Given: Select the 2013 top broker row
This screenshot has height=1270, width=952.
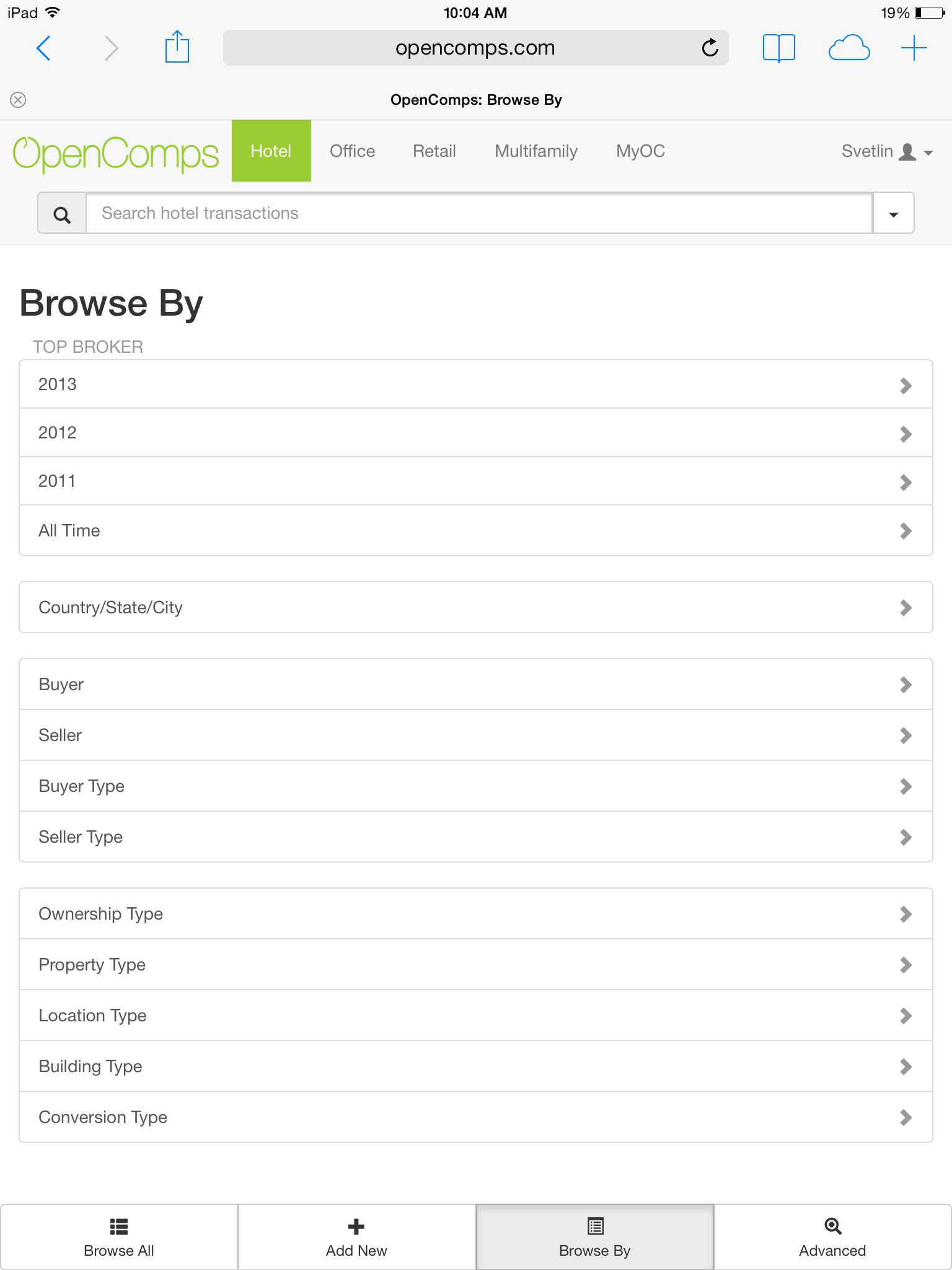Looking at the screenshot, I should coord(476,384).
